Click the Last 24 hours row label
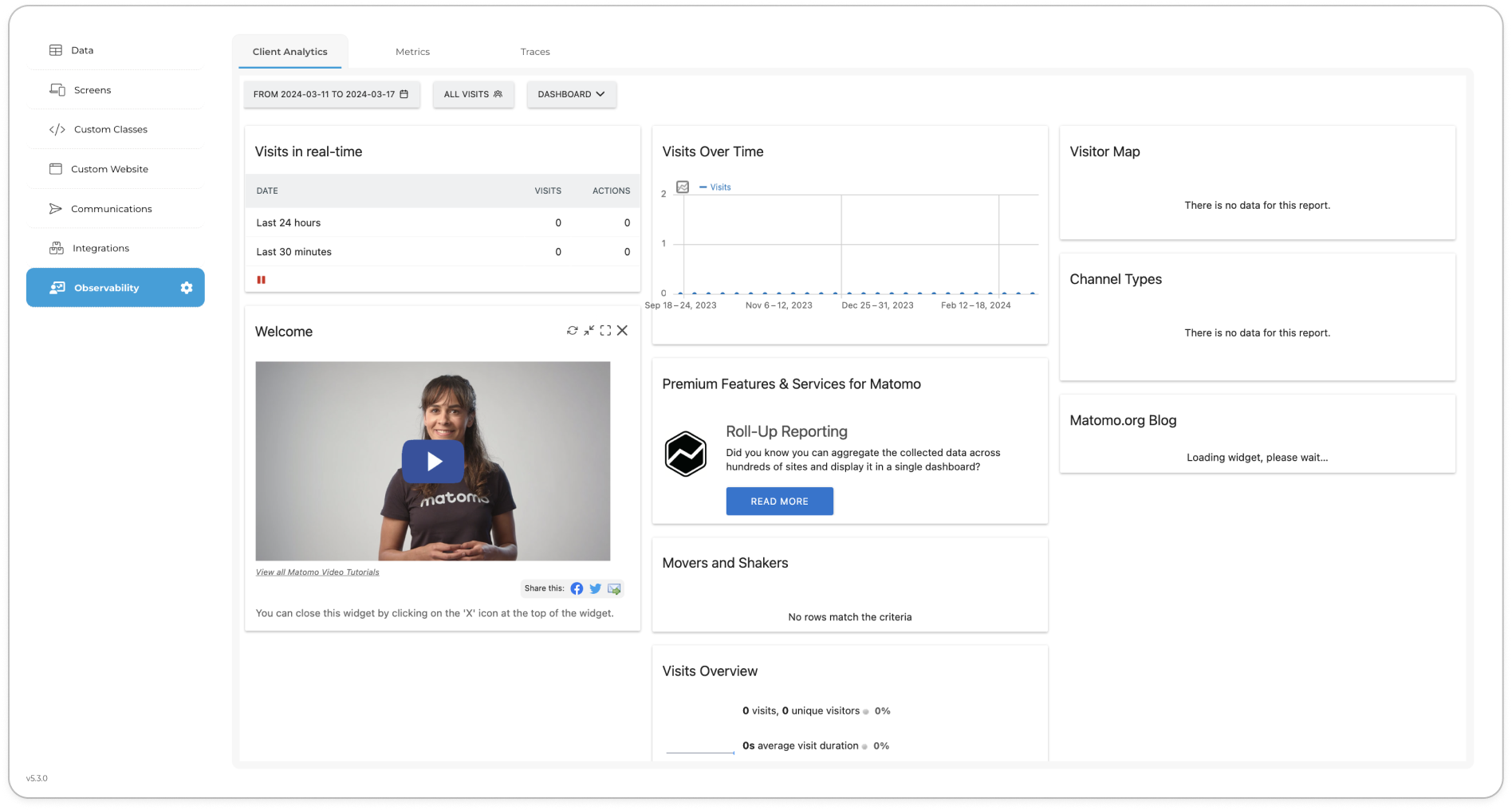The width and height of the screenshot is (1512, 810). coord(289,223)
